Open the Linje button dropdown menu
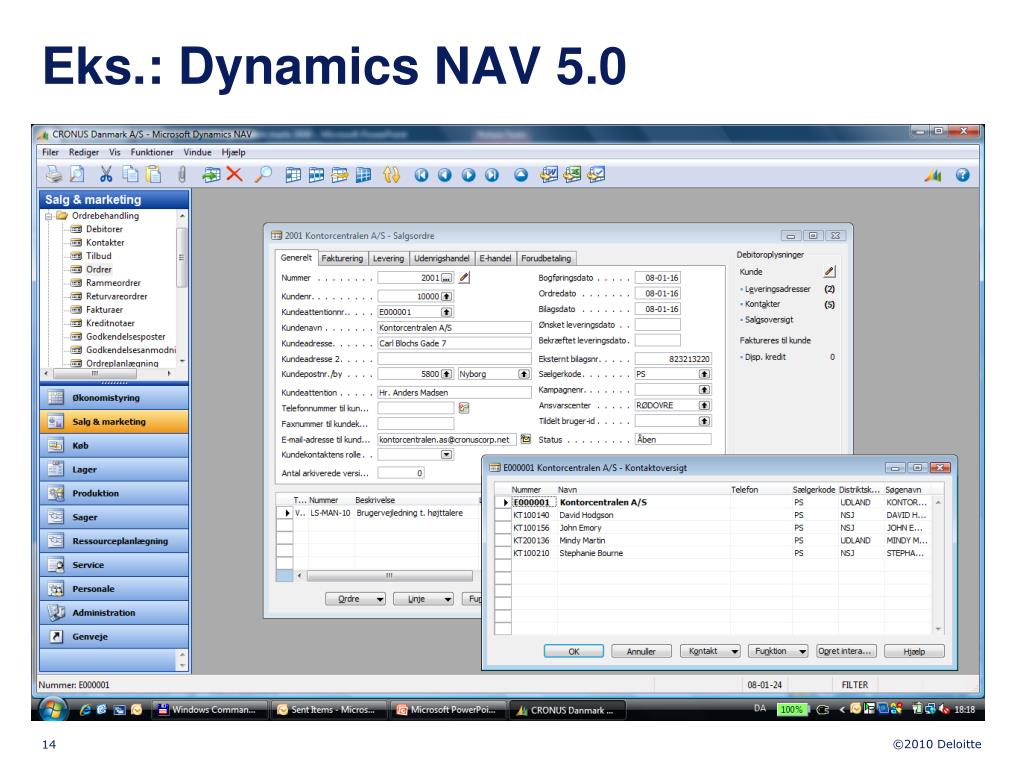This screenshot has height=768, width=1024. click(447, 599)
